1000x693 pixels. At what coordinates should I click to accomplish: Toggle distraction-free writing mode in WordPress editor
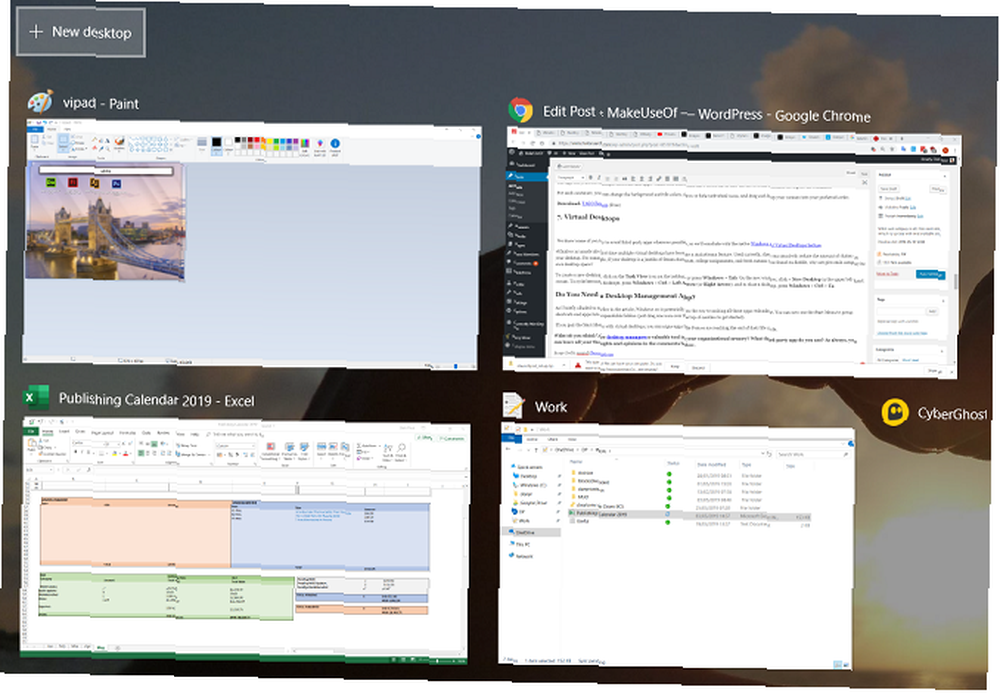point(865,182)
